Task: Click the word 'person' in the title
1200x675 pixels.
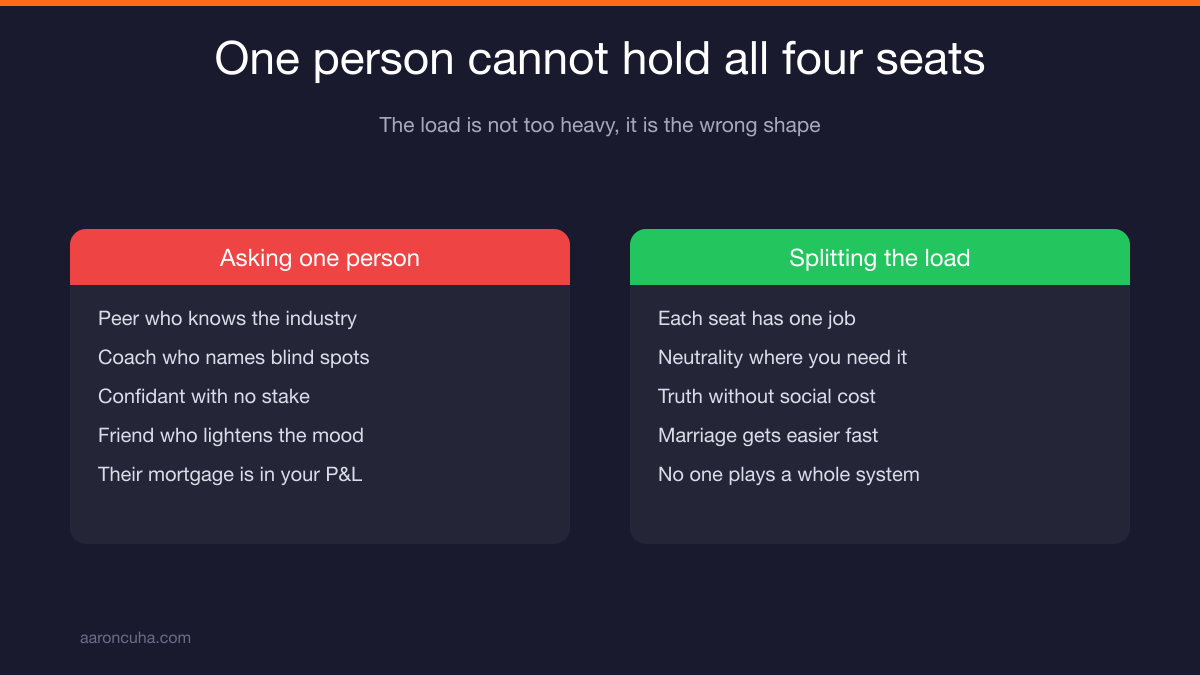Action: tap(384, 60)
